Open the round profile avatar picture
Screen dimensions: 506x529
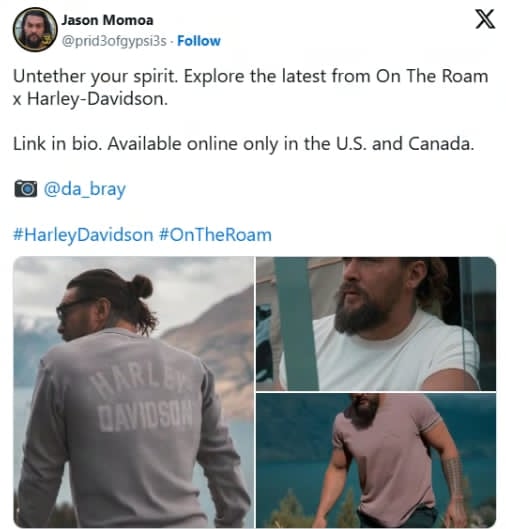(35, 29)
